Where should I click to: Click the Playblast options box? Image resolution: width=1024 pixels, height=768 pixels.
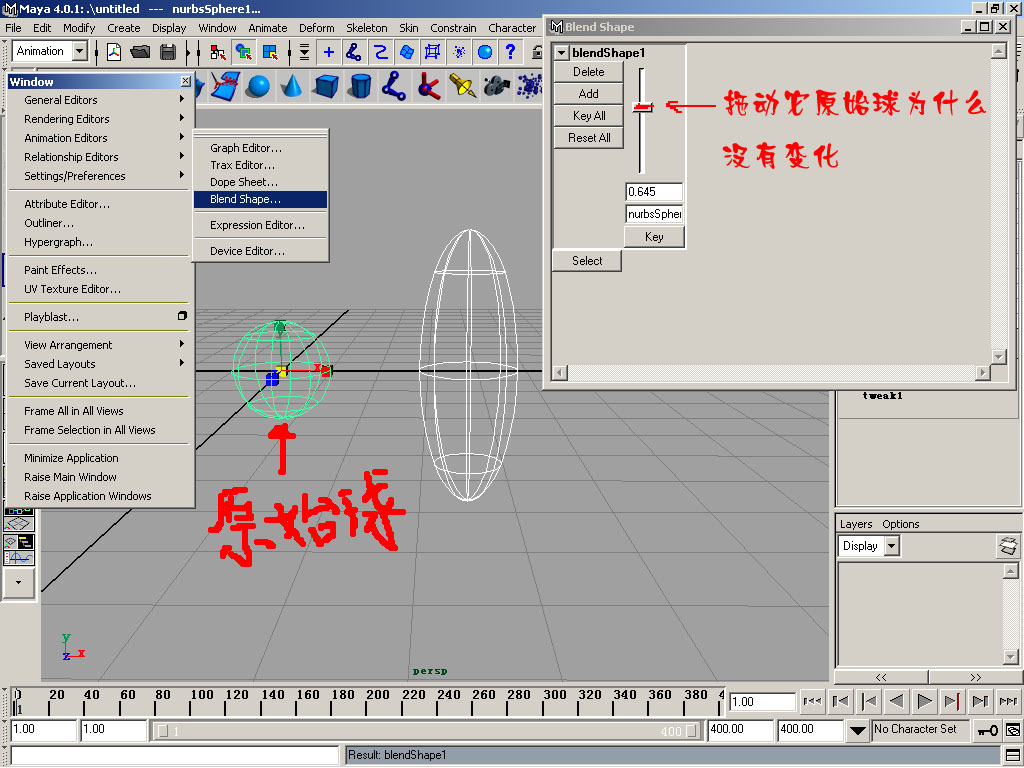tap(182, 316)
